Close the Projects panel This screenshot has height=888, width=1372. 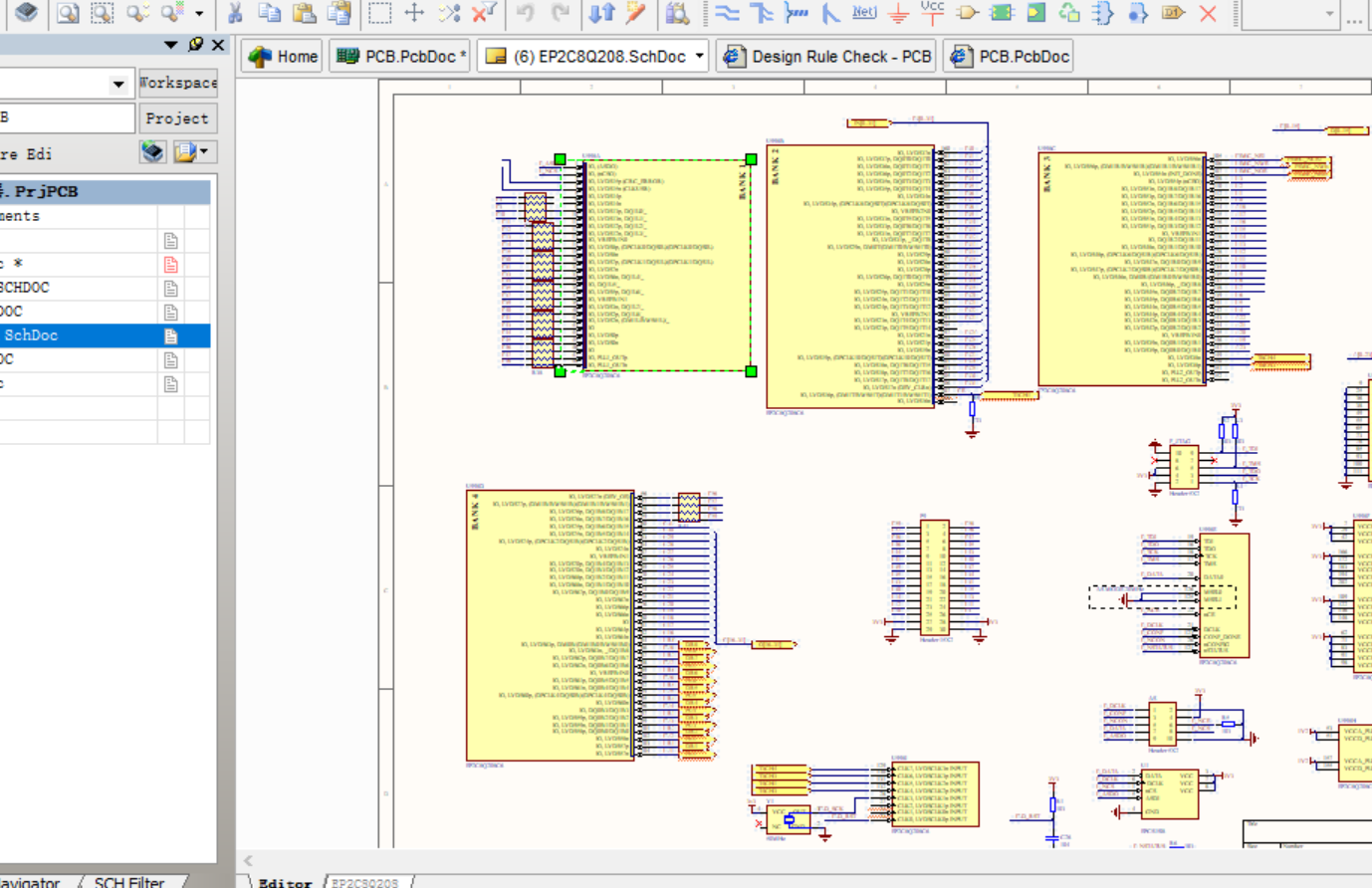[x=218, y=45]
